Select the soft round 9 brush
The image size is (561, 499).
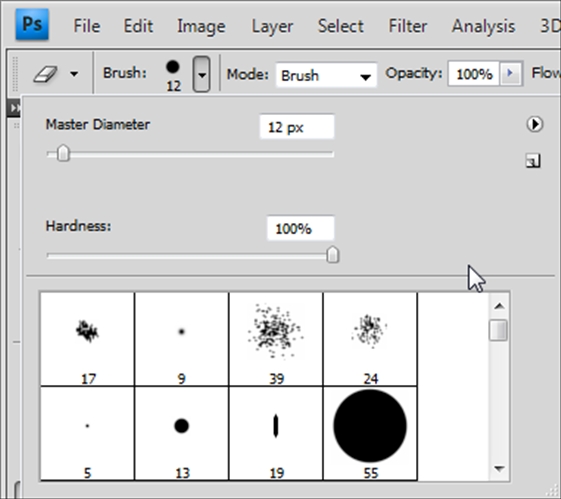click(x=182, y=339)
